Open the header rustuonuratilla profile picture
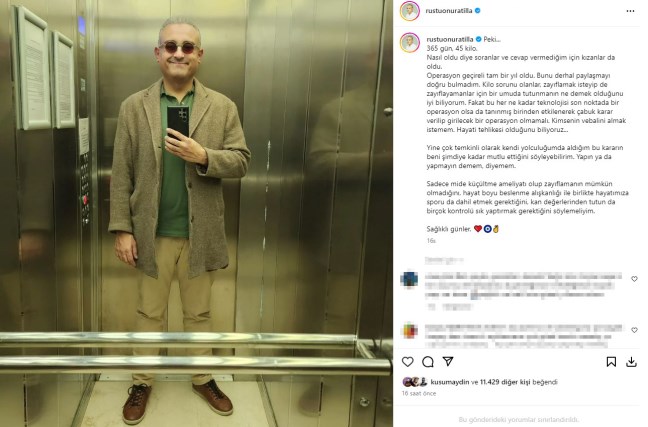The height and width of the screenshot is (427, 648). [410, 11]
